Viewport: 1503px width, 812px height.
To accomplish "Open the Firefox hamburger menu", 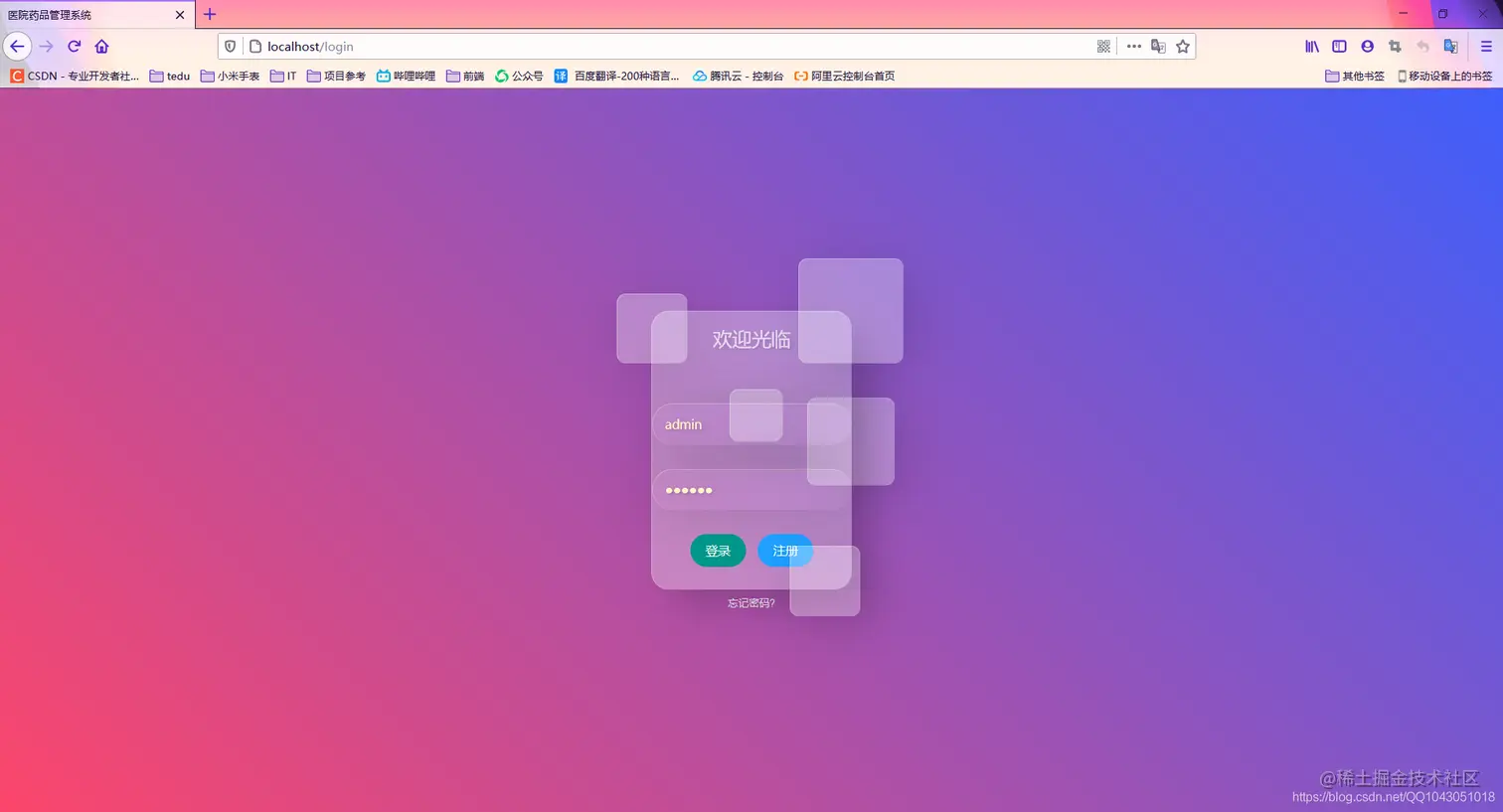I will [1486, 47].
